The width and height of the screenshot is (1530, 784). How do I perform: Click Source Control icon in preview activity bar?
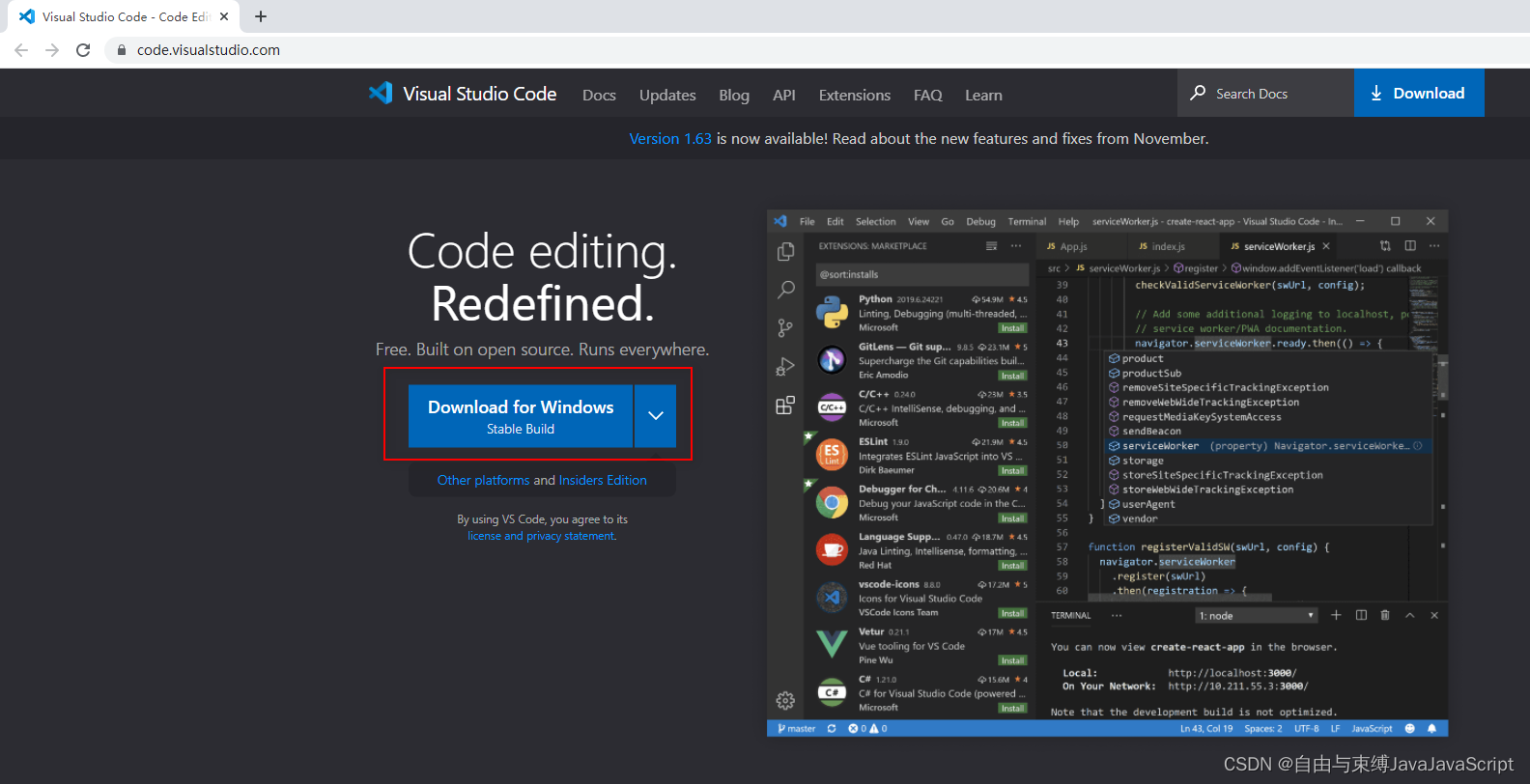(786, 328)
